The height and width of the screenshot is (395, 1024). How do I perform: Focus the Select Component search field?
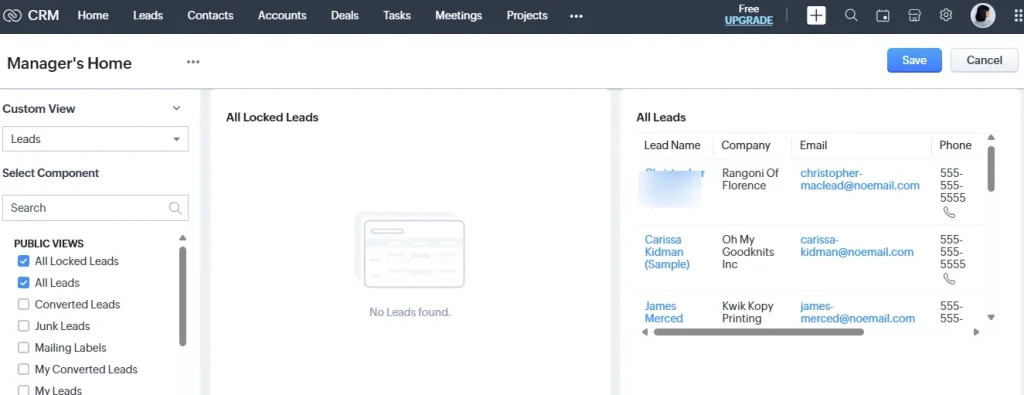point(95,208)
